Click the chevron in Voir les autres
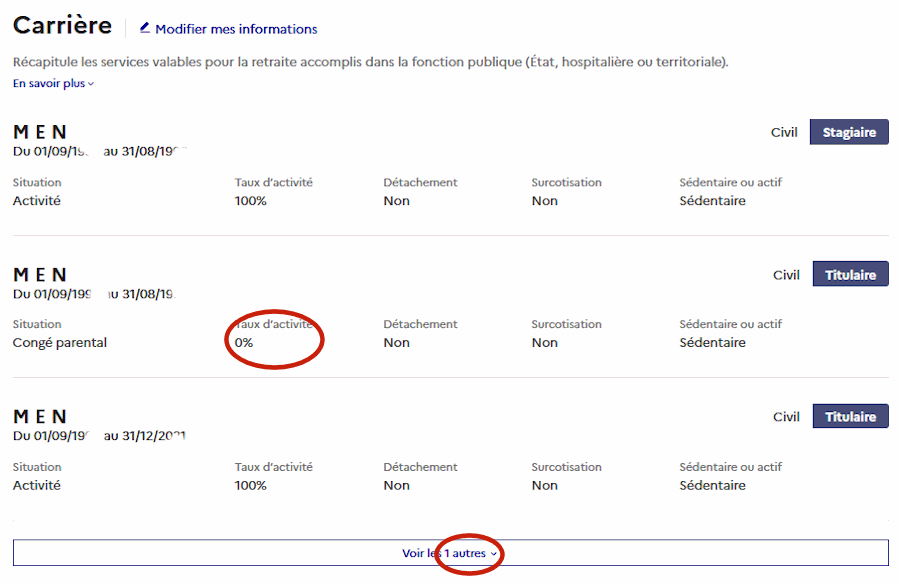The image size is (900, 585). tap(494, 554)
